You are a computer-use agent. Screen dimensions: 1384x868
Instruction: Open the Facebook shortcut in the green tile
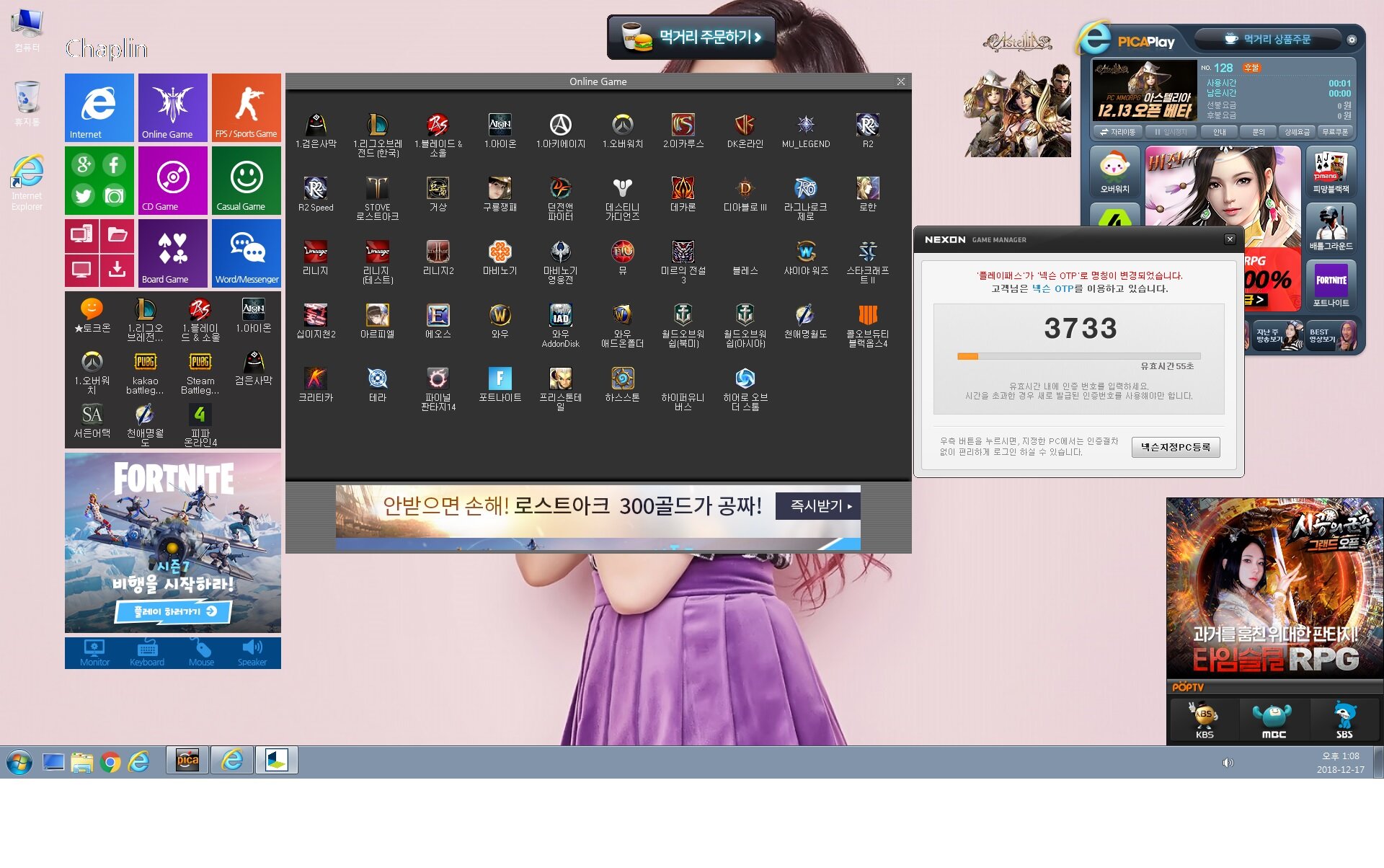[115, 165]
